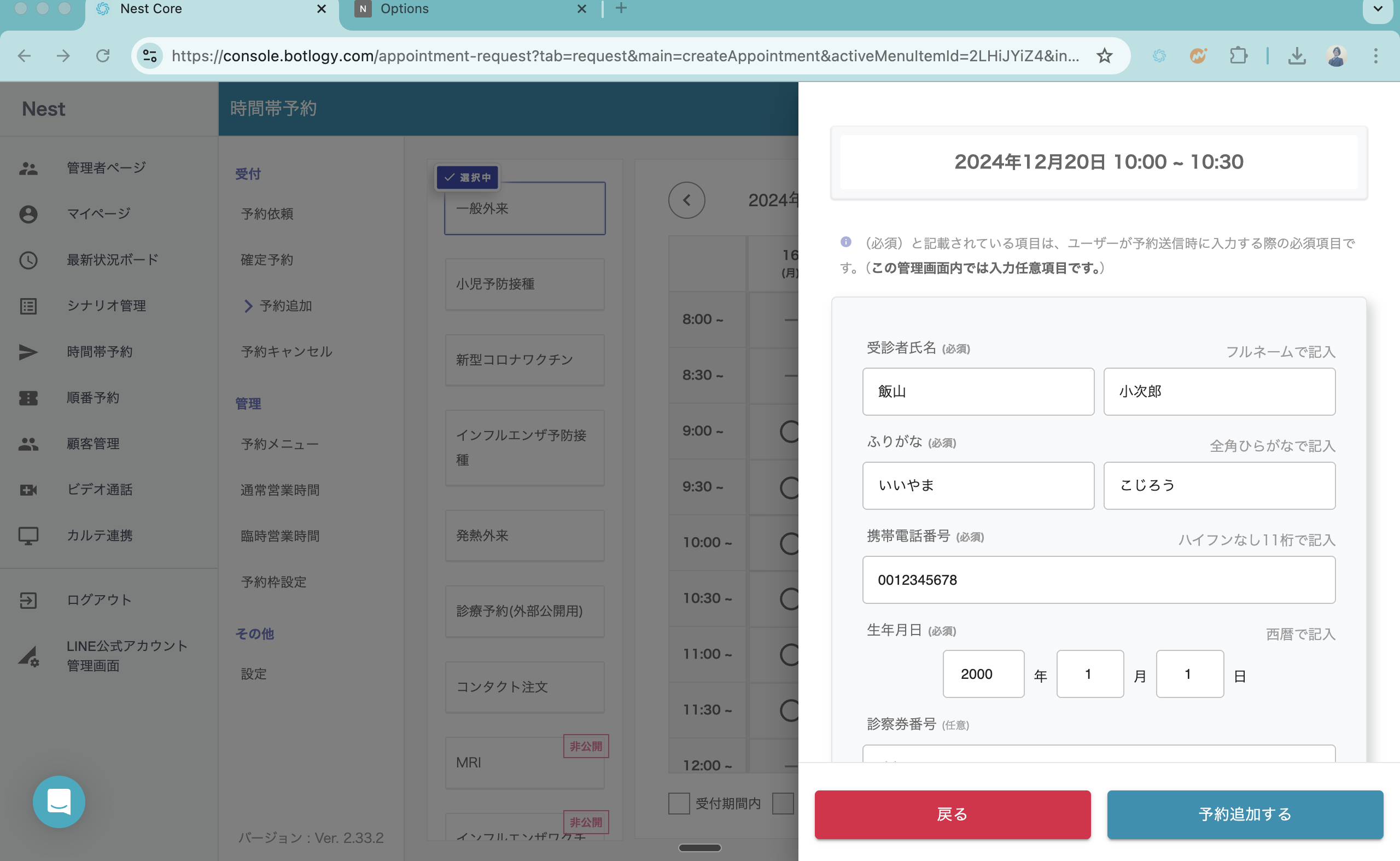Open browser tab list dropdown
The image size is (1400, 861).
[1377, 10]
